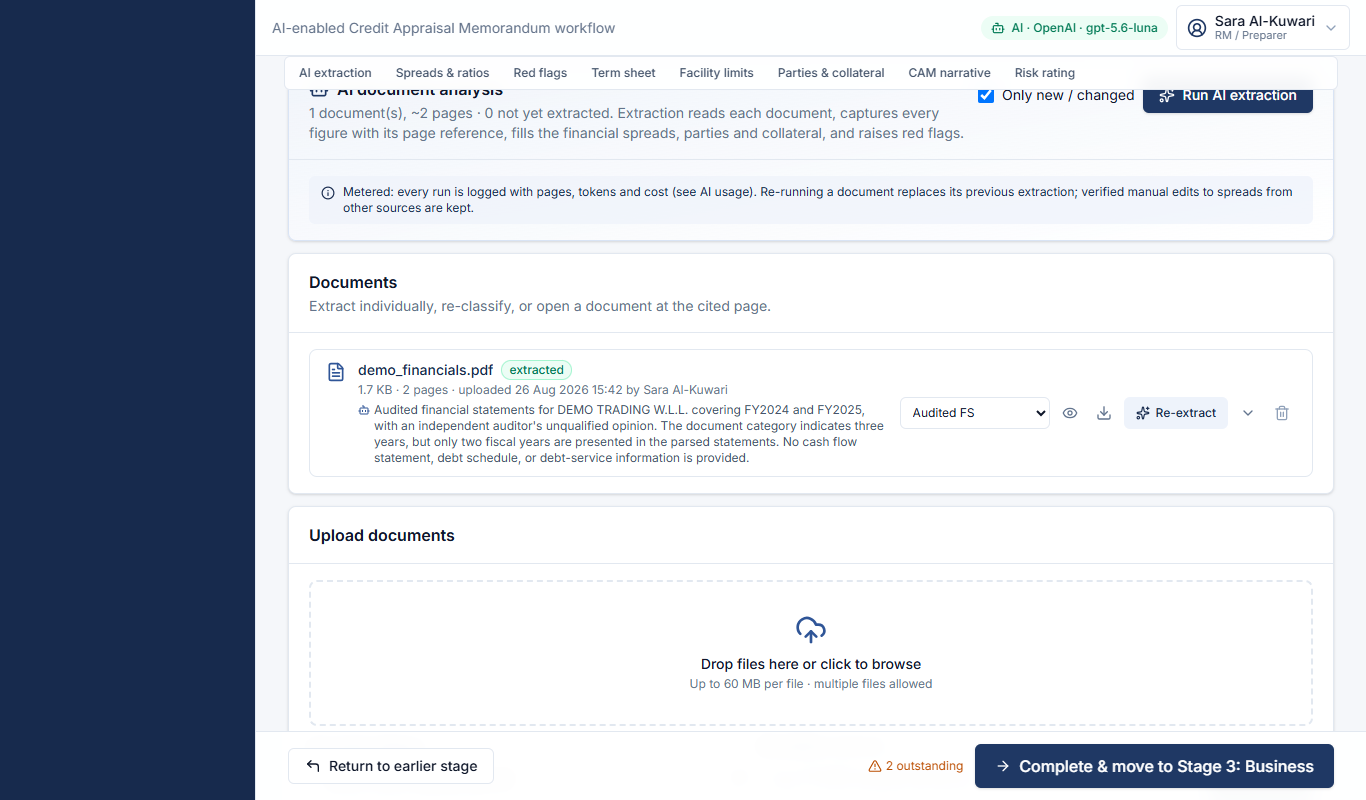Viewport: 1366px width, 800px height.
Task: Switch to the Spreads & ratios tab
Action: [x=442, y=73]
